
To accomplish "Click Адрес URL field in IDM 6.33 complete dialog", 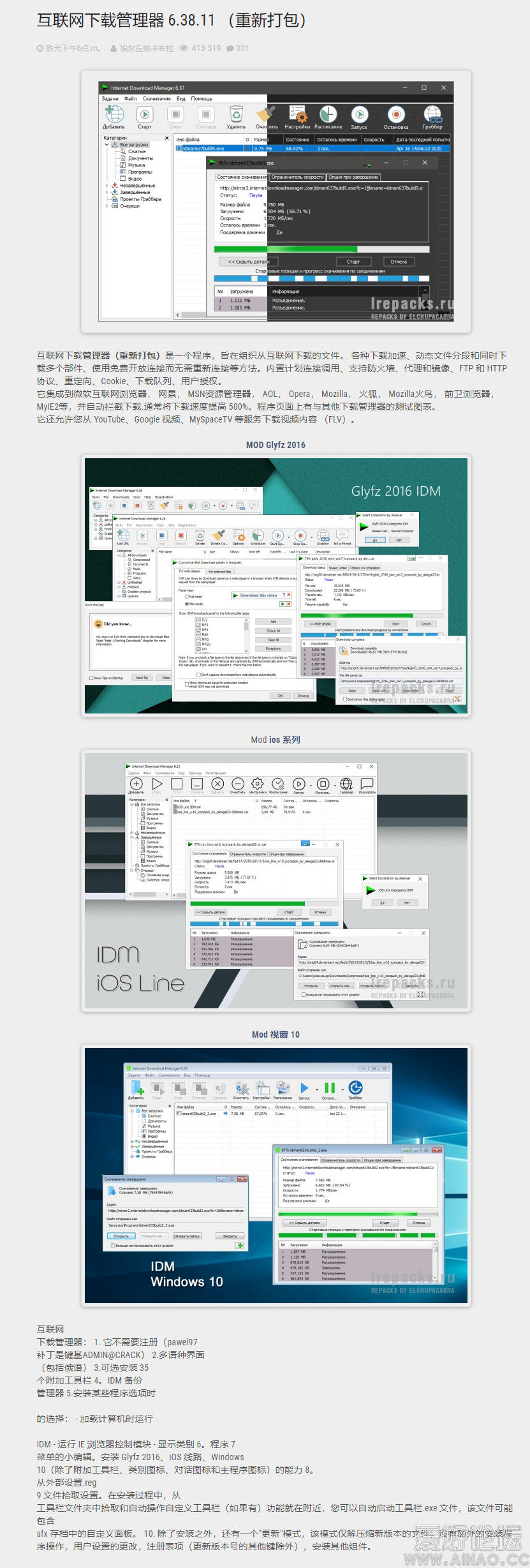I will [175, 1211].
